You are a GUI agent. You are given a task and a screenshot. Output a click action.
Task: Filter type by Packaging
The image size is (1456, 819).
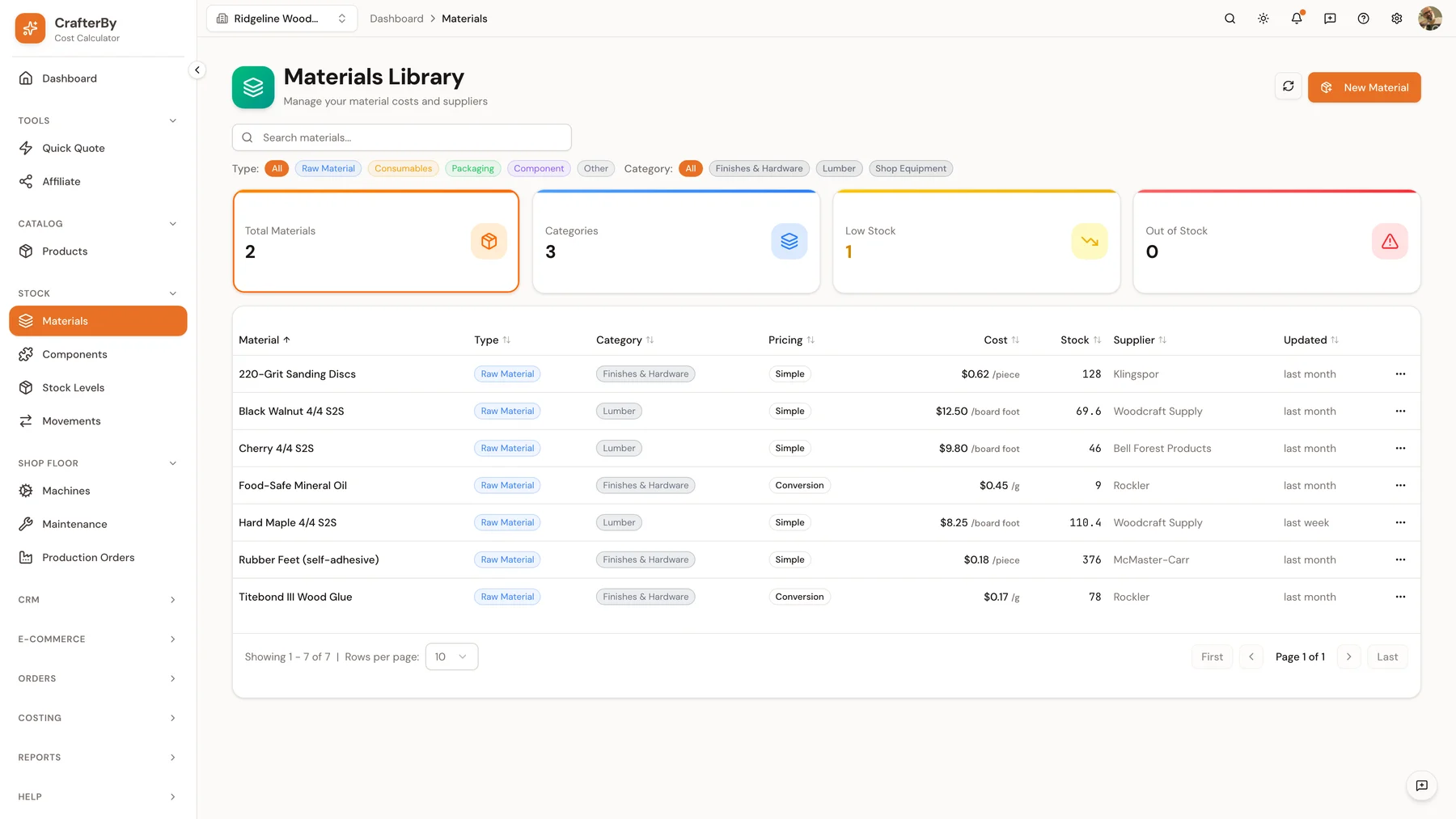472,169
